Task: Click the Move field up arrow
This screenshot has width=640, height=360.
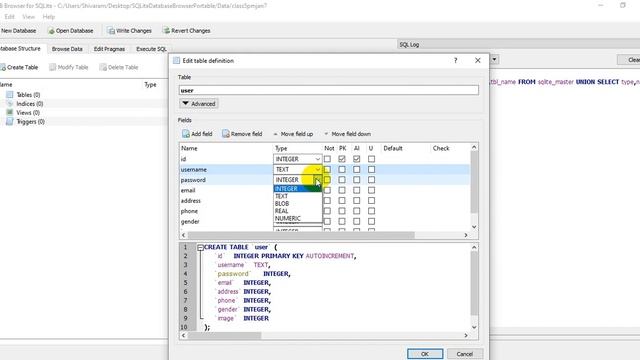Action: pyautogui.click(x=276, y=134)
